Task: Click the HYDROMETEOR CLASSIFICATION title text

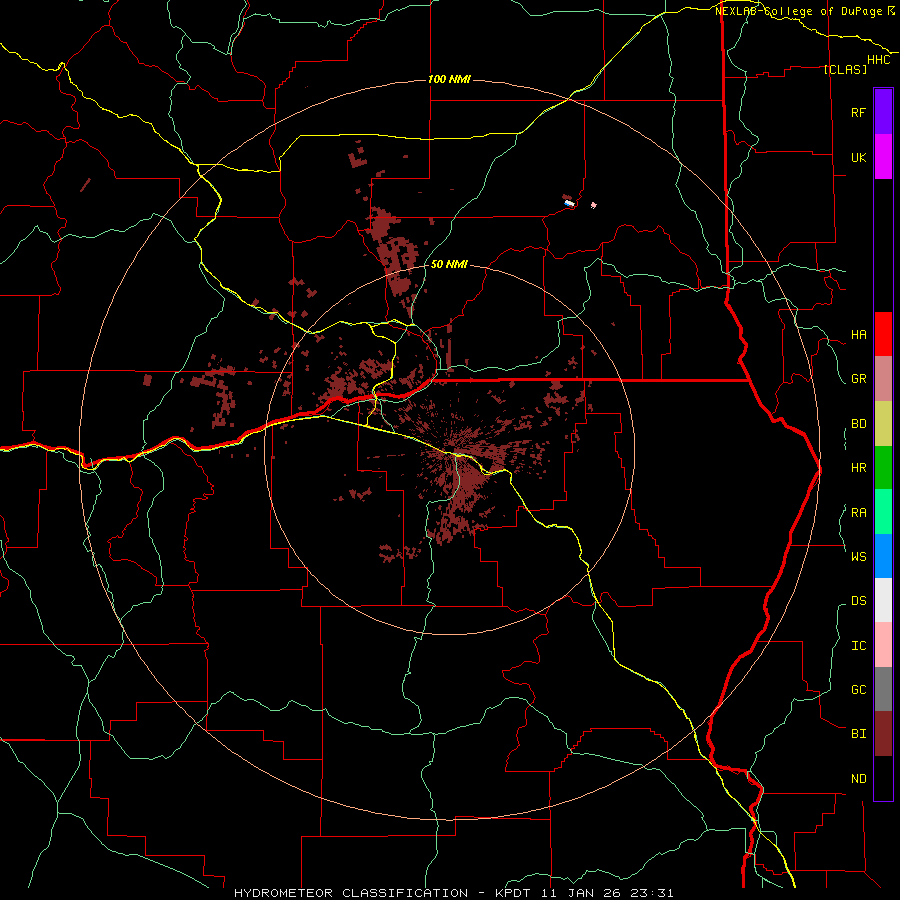Action: coord(351,893)
